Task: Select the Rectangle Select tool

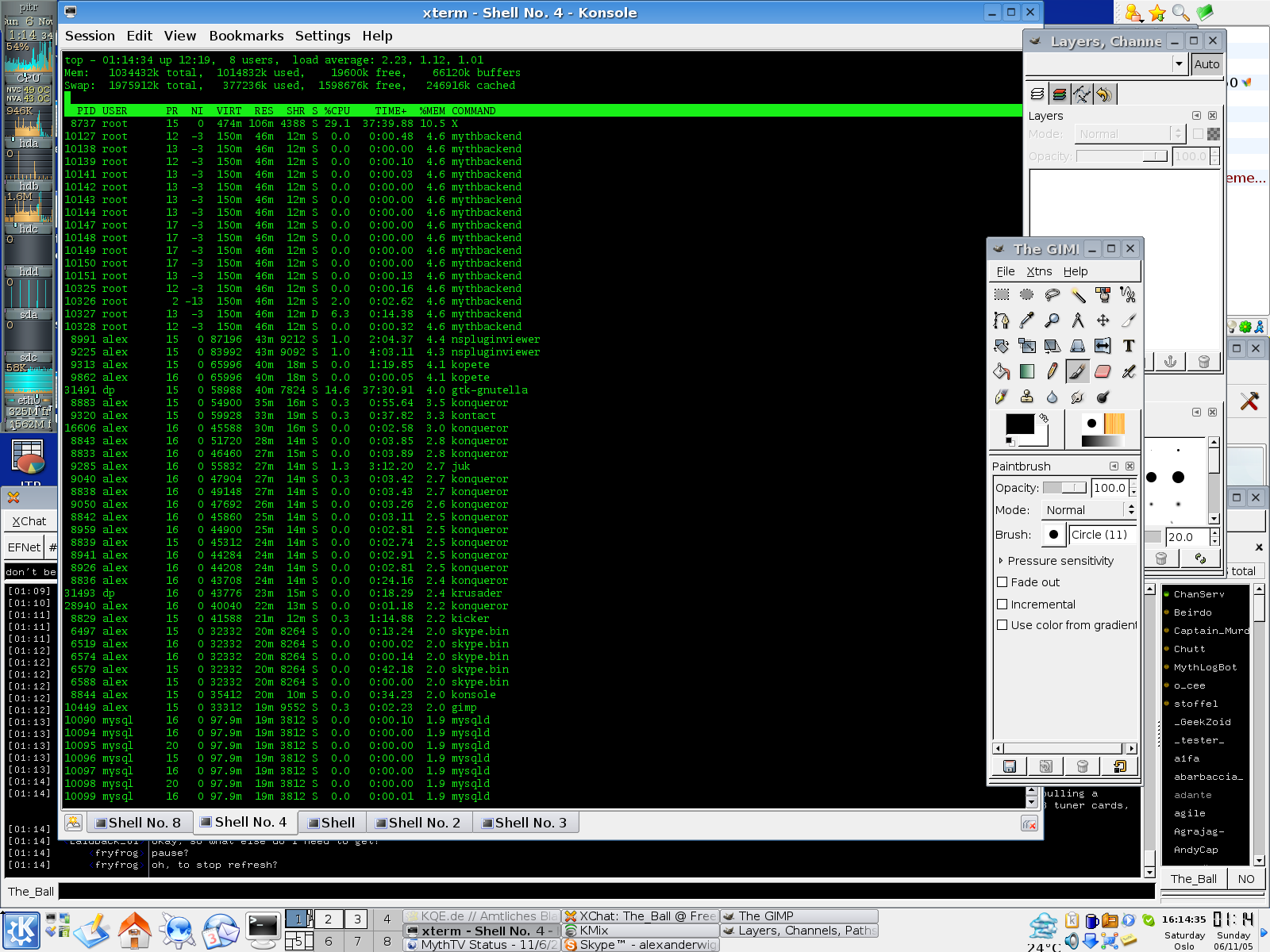Action: (x=1002, y=295)
